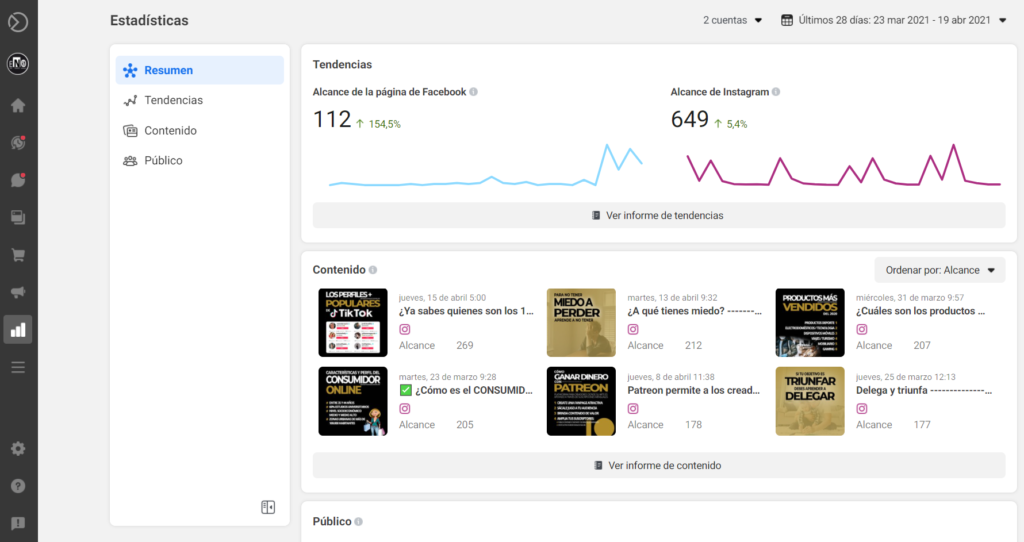Toggle the sidebar collapse panel icon
This screenshot has width=1024, height=542.
coord(268,507)
